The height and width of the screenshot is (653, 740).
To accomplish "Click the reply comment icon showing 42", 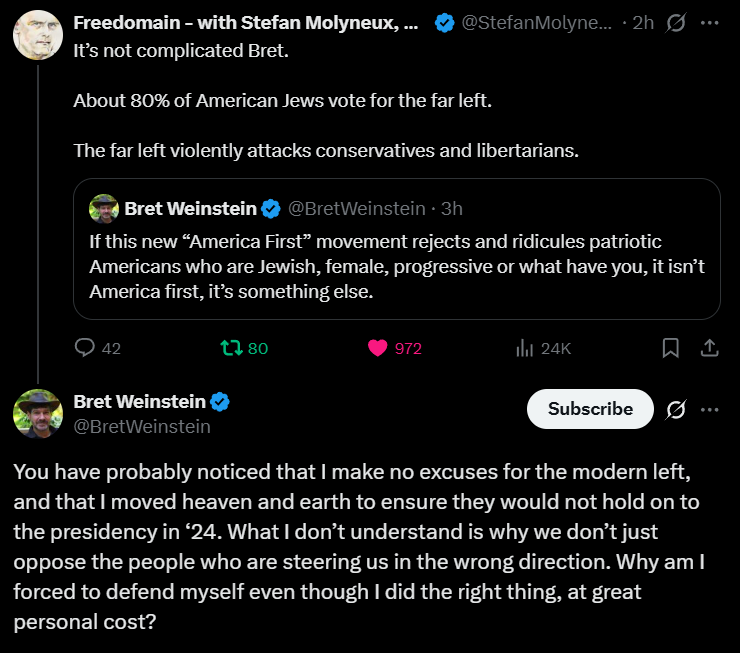I will click(86, 348).
